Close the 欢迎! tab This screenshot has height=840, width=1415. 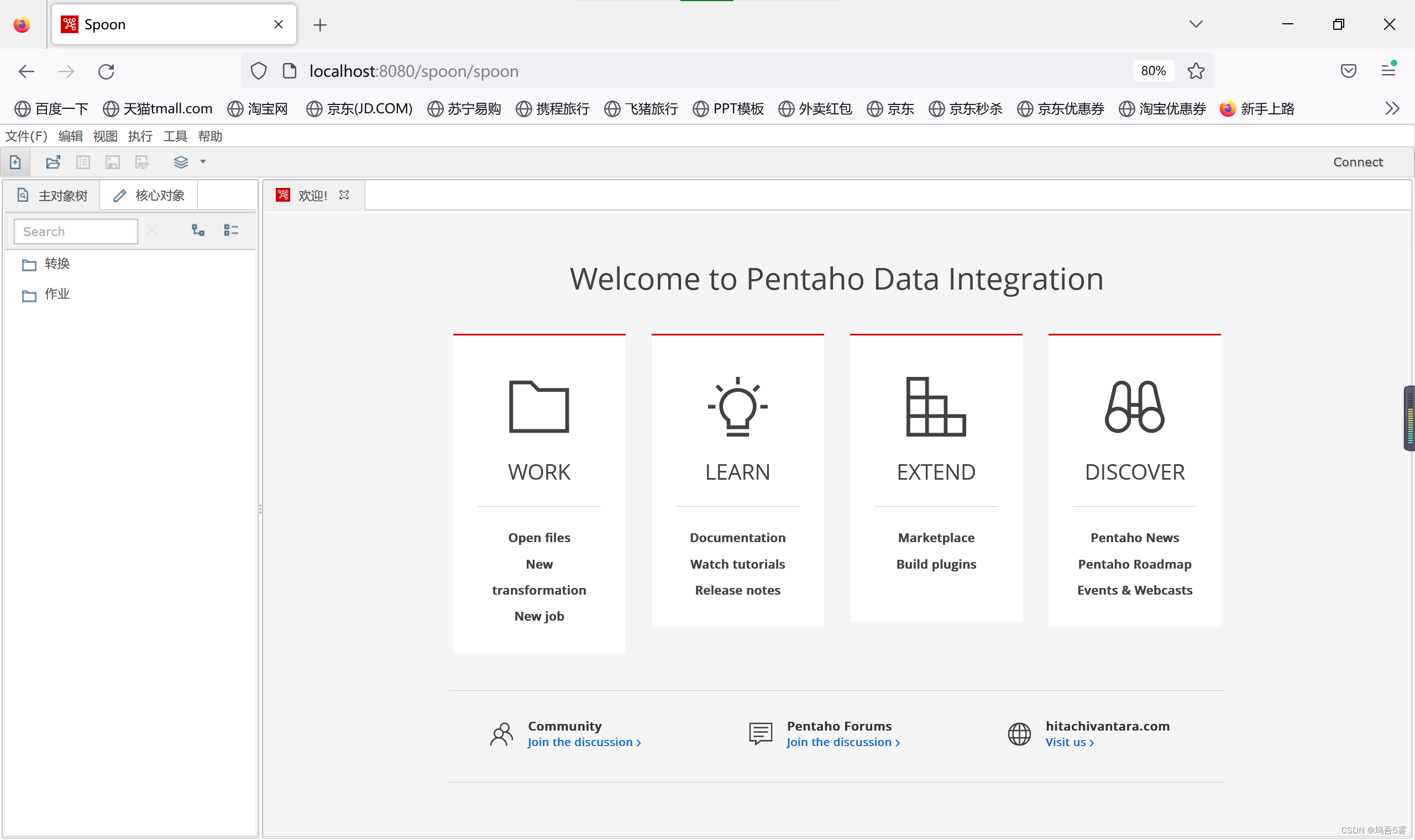[344, 195]
